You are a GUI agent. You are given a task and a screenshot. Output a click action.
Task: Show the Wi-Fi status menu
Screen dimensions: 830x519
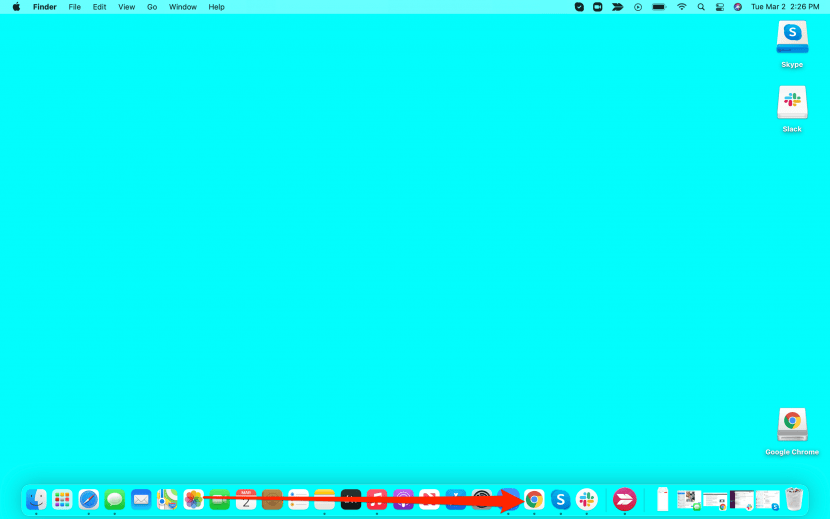tap(682, 7)
